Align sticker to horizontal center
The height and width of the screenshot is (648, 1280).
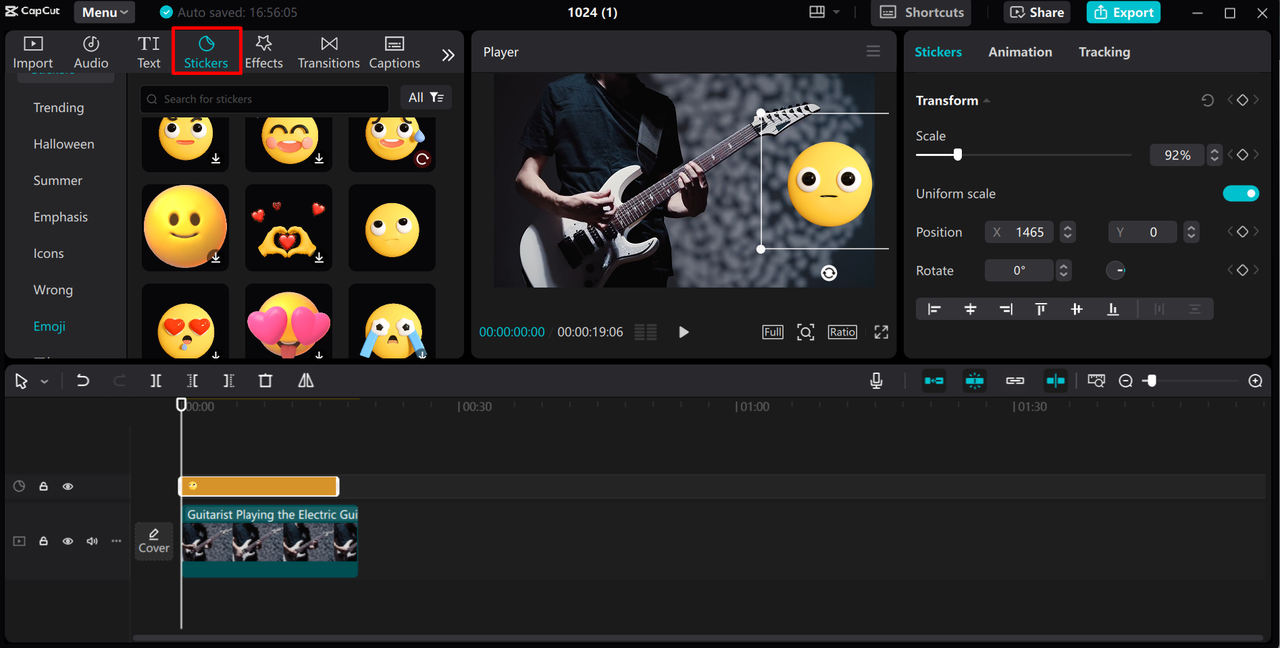[970, 310]
